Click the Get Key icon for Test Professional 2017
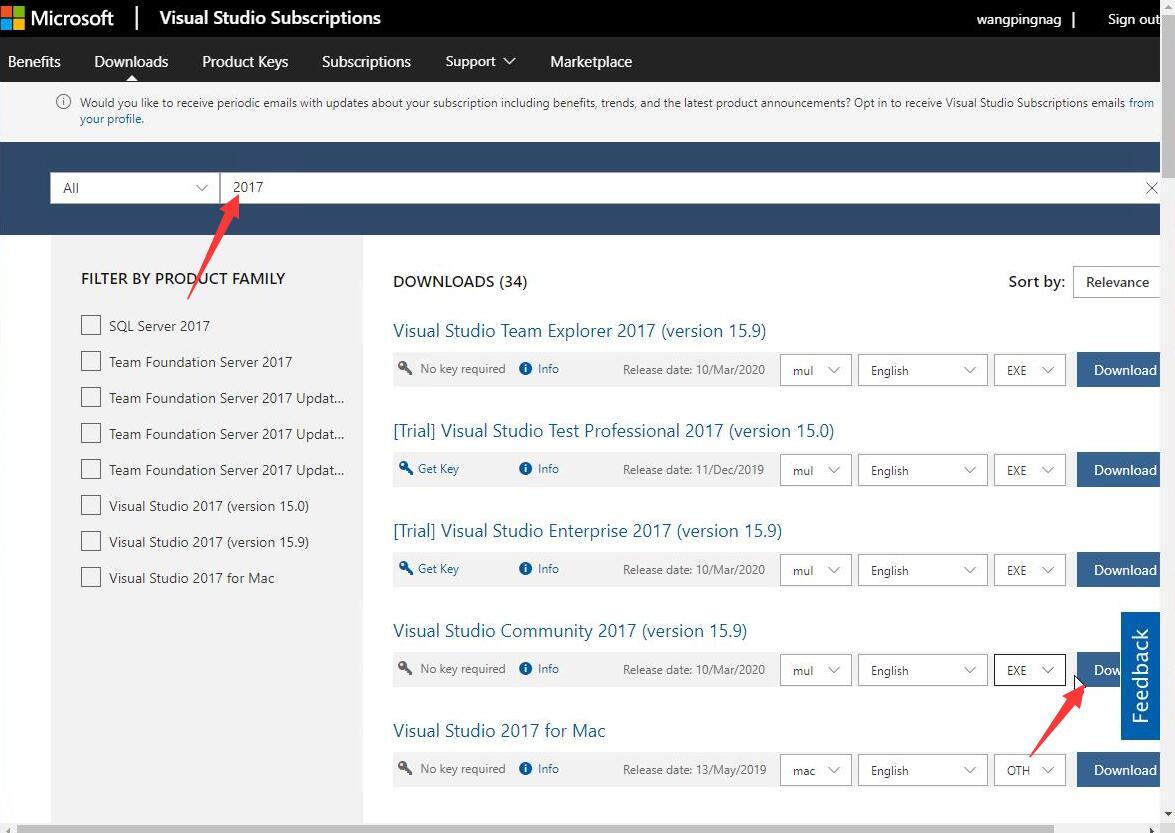This screenshot has width=1175, height=833. tap(405, 468)
